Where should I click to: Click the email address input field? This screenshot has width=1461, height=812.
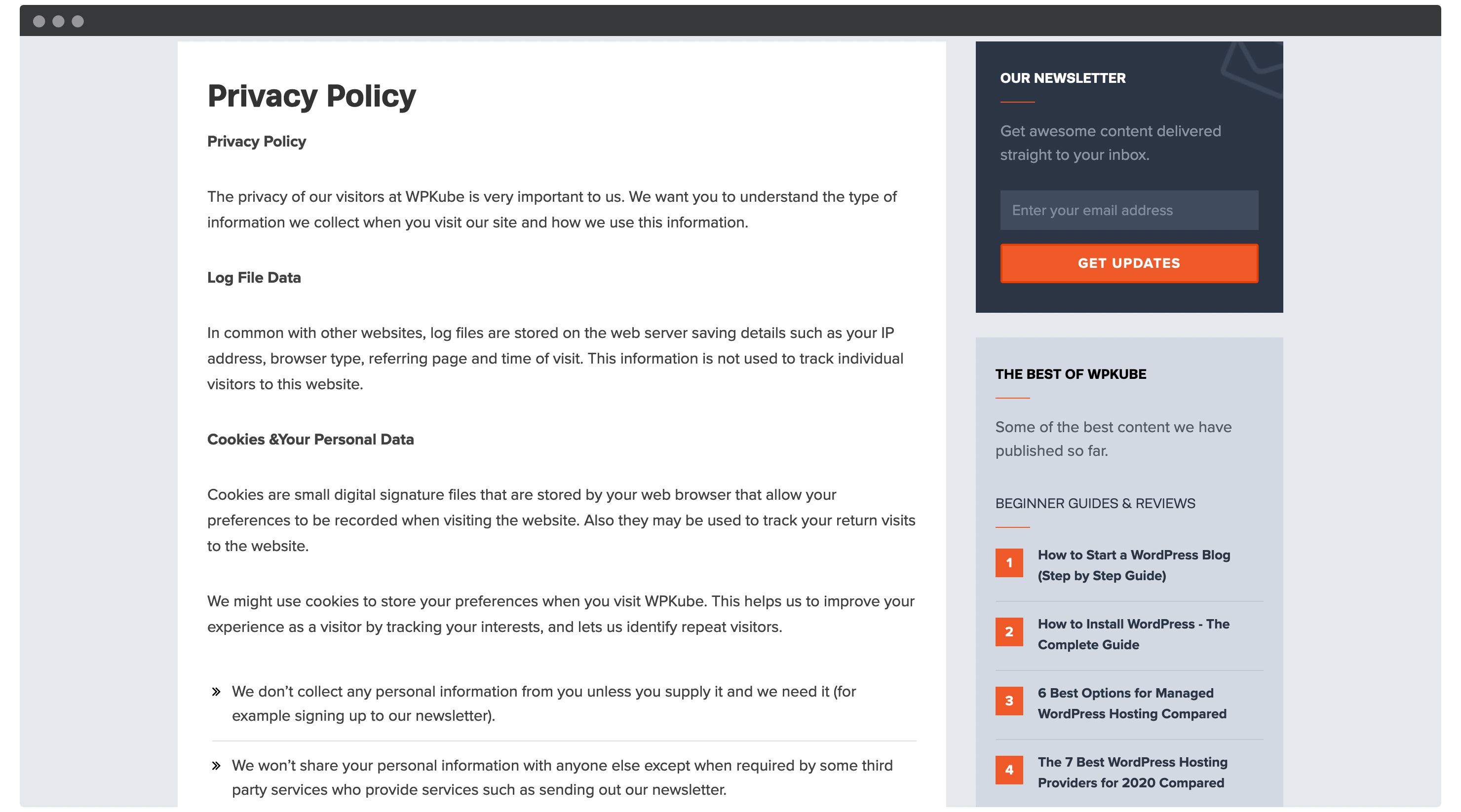(x=1127, y=210)
